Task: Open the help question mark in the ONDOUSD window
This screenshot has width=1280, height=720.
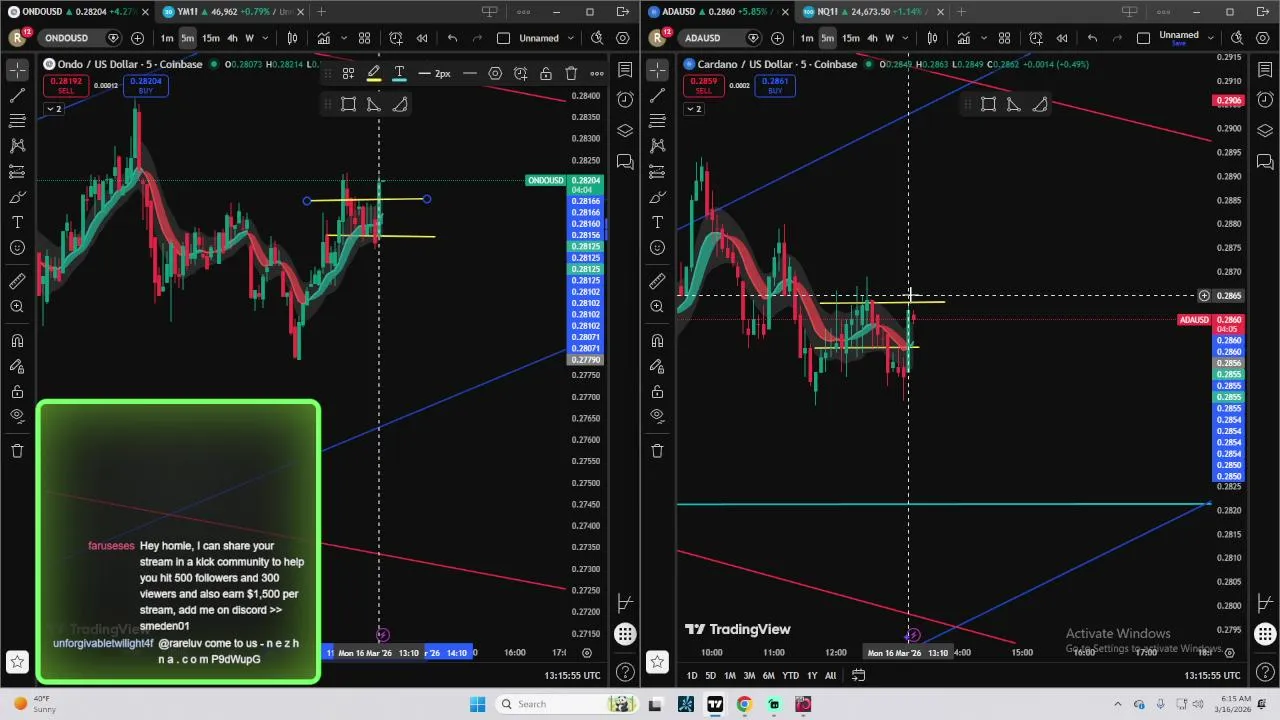Action: [x=625, y=672]
